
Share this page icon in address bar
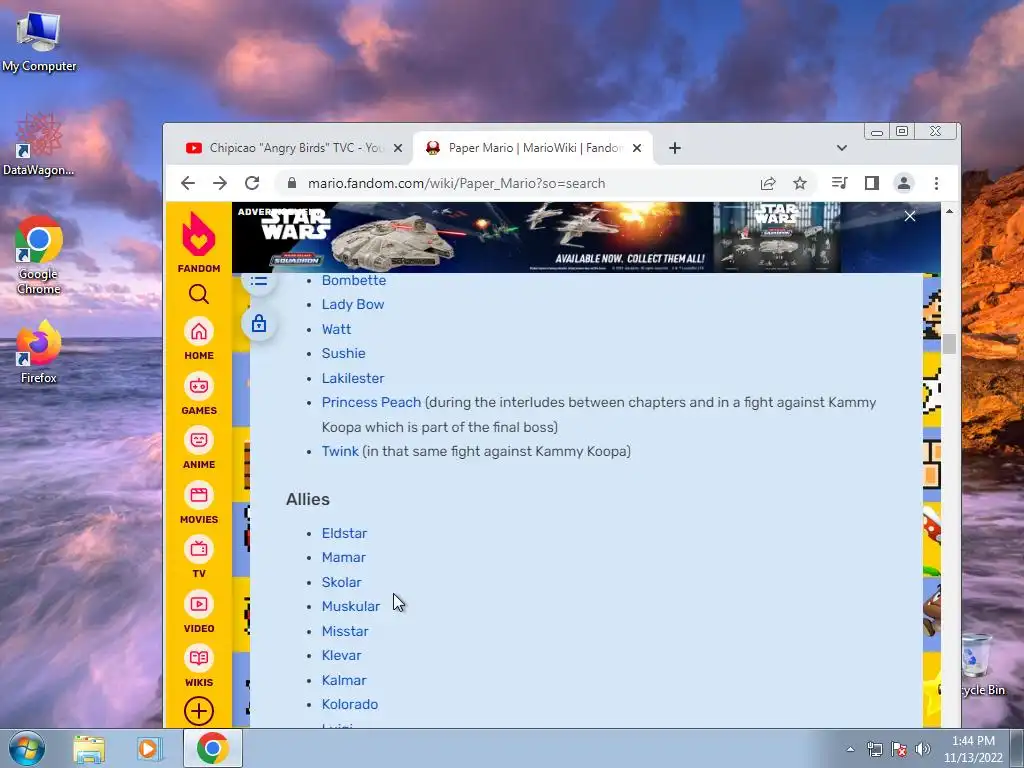[x=768, y=184]
